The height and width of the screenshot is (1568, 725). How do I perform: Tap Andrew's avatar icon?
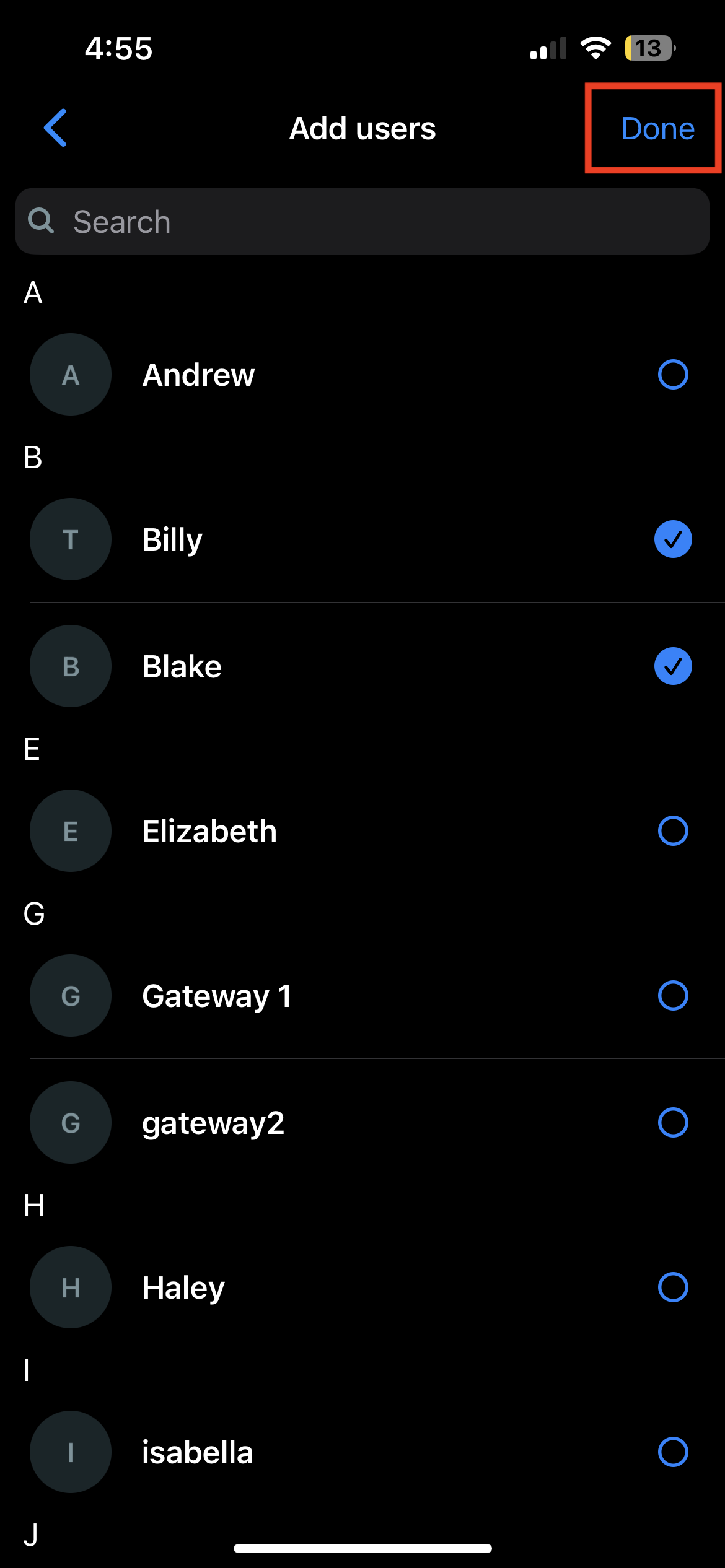click(71, 375)
